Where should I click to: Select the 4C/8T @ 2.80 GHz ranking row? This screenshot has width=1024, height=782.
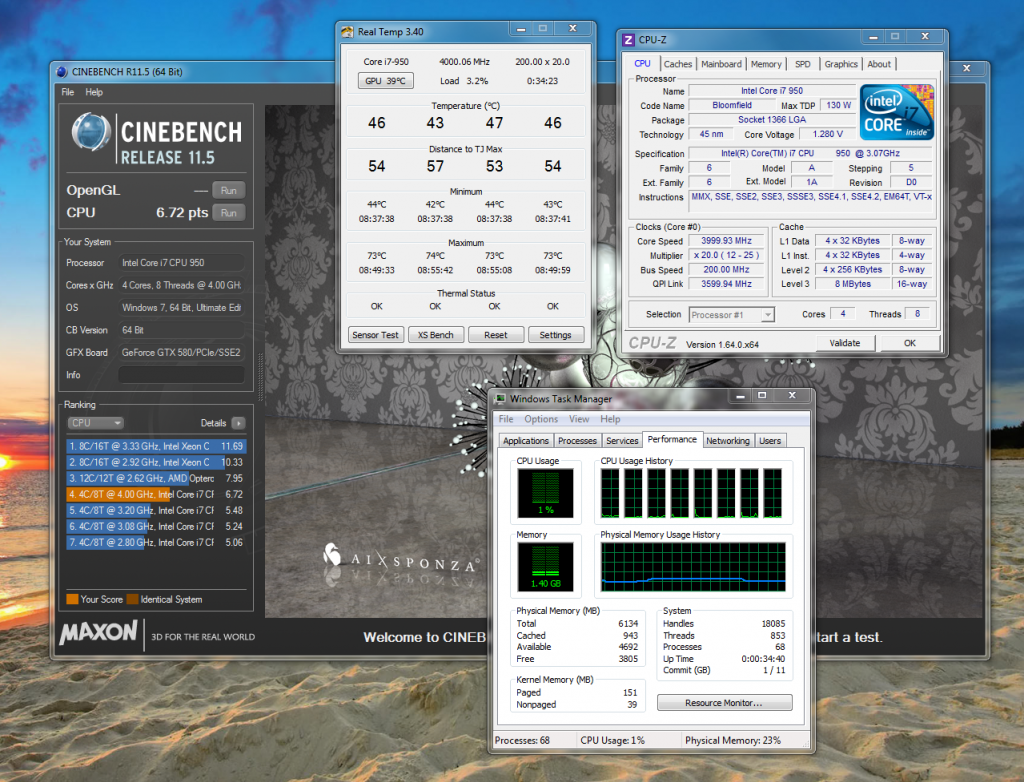pyautogui.click(x=156, y=542)
